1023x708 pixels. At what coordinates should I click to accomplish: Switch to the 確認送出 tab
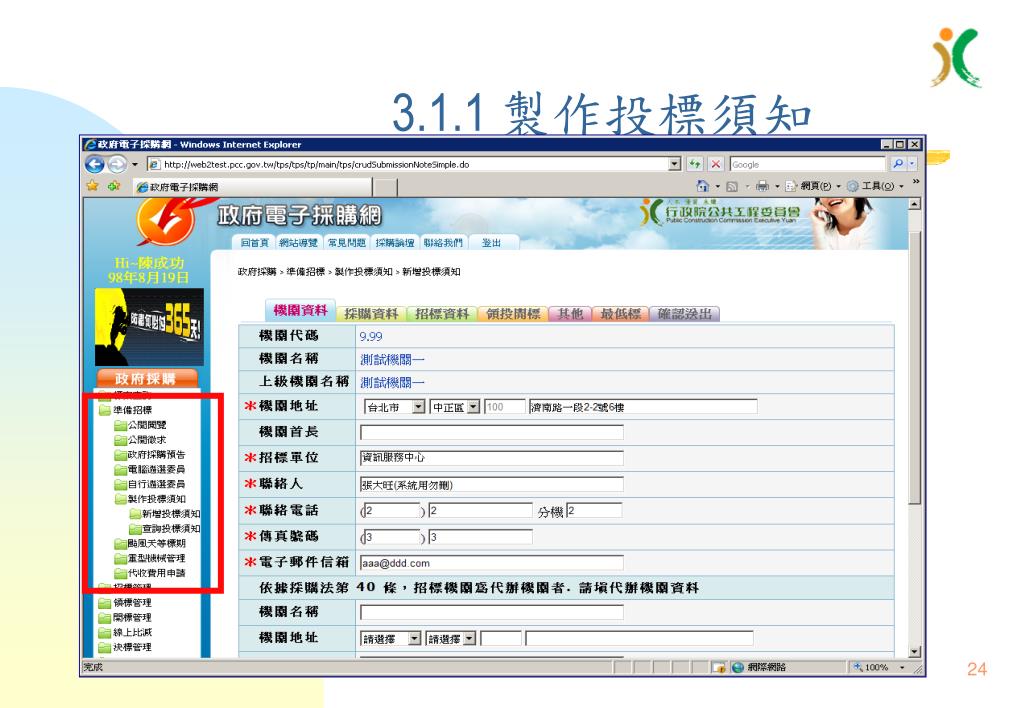684,314
